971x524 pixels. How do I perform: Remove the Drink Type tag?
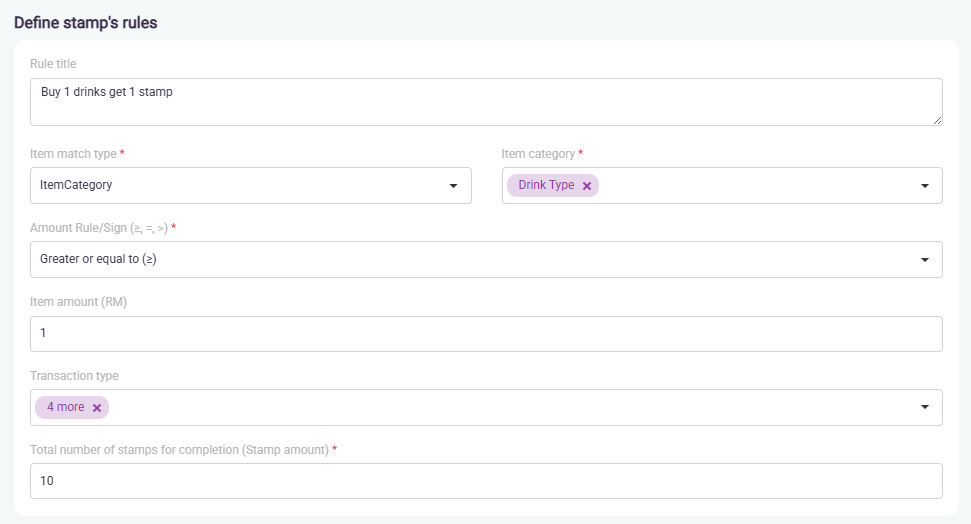[x=587, y=186]
